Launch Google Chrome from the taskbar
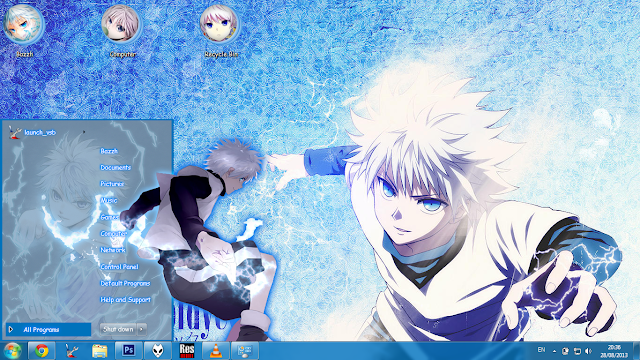The image size is (640, 360). pos(41,351)
